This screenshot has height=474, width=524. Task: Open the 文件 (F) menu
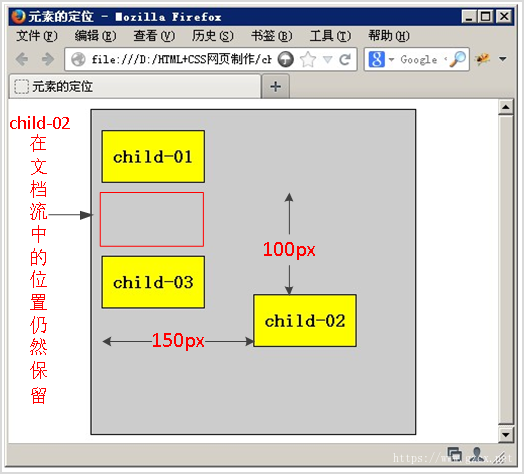click(x=37, y=36)
